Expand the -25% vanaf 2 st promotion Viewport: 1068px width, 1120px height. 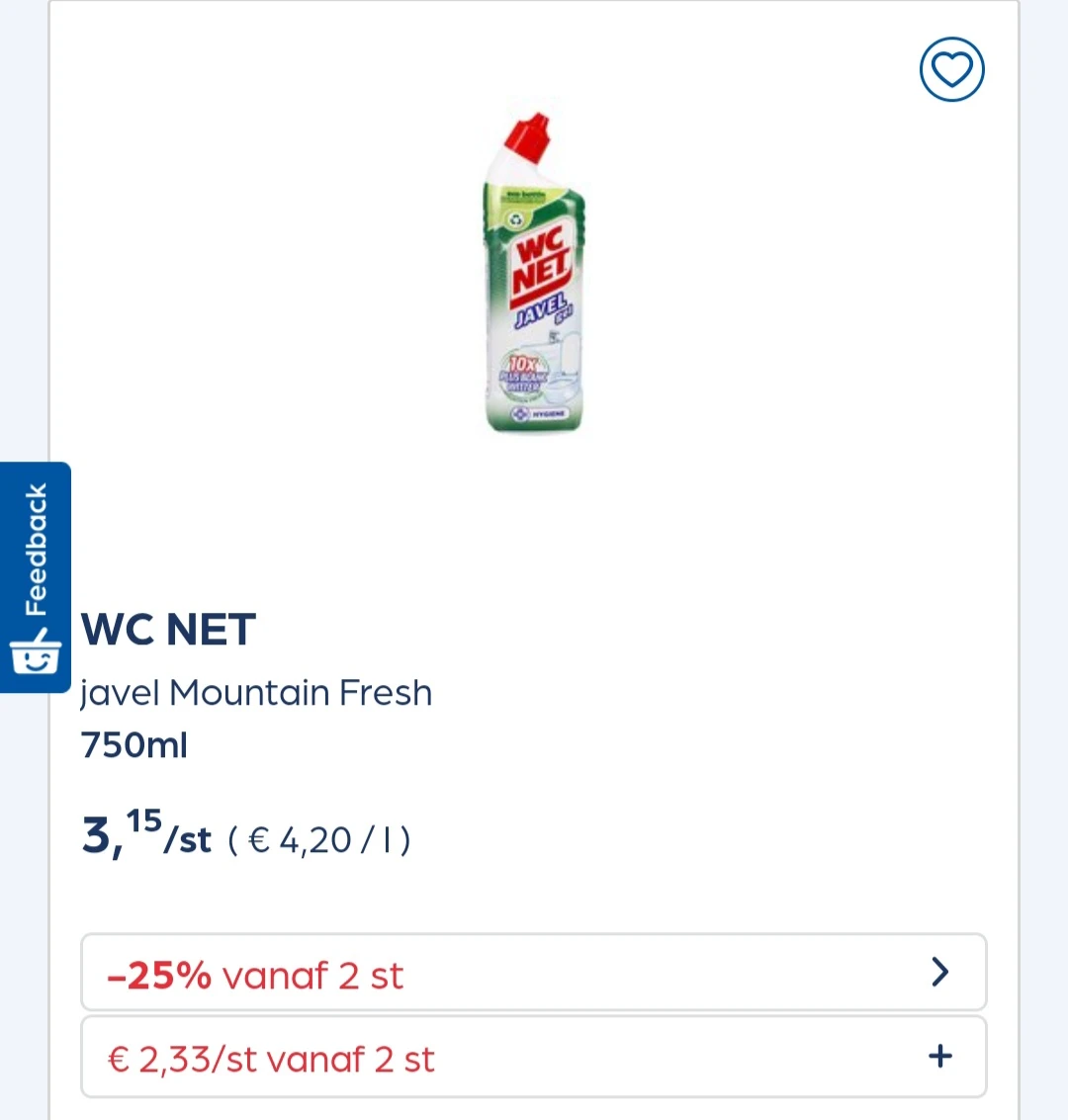click(x=534, y=972)
